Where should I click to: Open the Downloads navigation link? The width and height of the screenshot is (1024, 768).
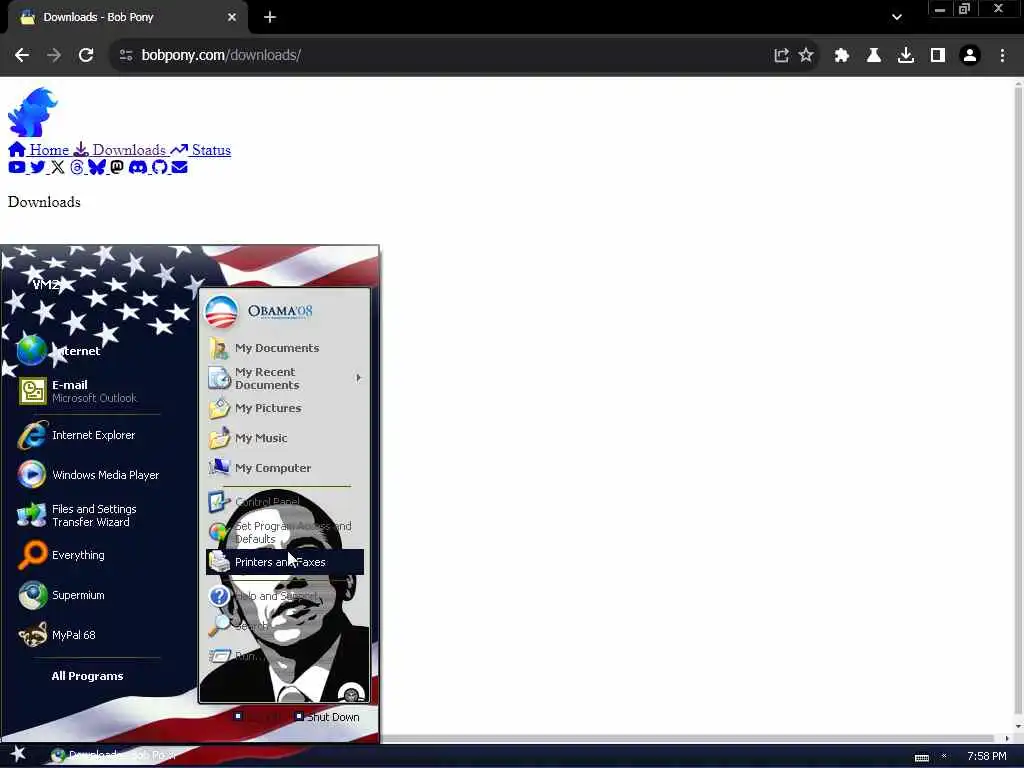pyautogui.click(x=120, y=150)
